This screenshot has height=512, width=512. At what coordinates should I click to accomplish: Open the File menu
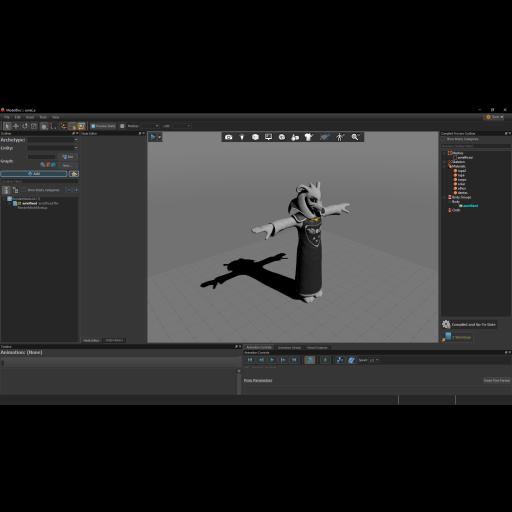click(7, 117)
